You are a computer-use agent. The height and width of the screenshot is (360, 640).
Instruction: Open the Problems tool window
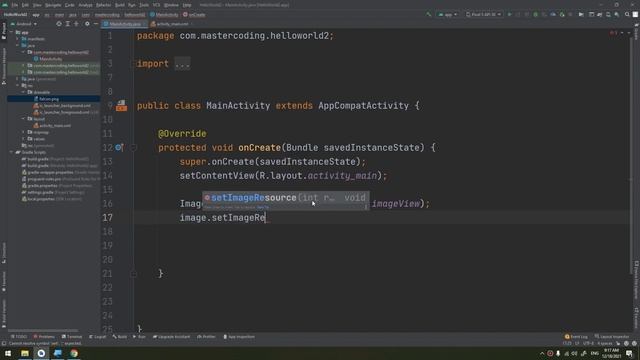44,337
